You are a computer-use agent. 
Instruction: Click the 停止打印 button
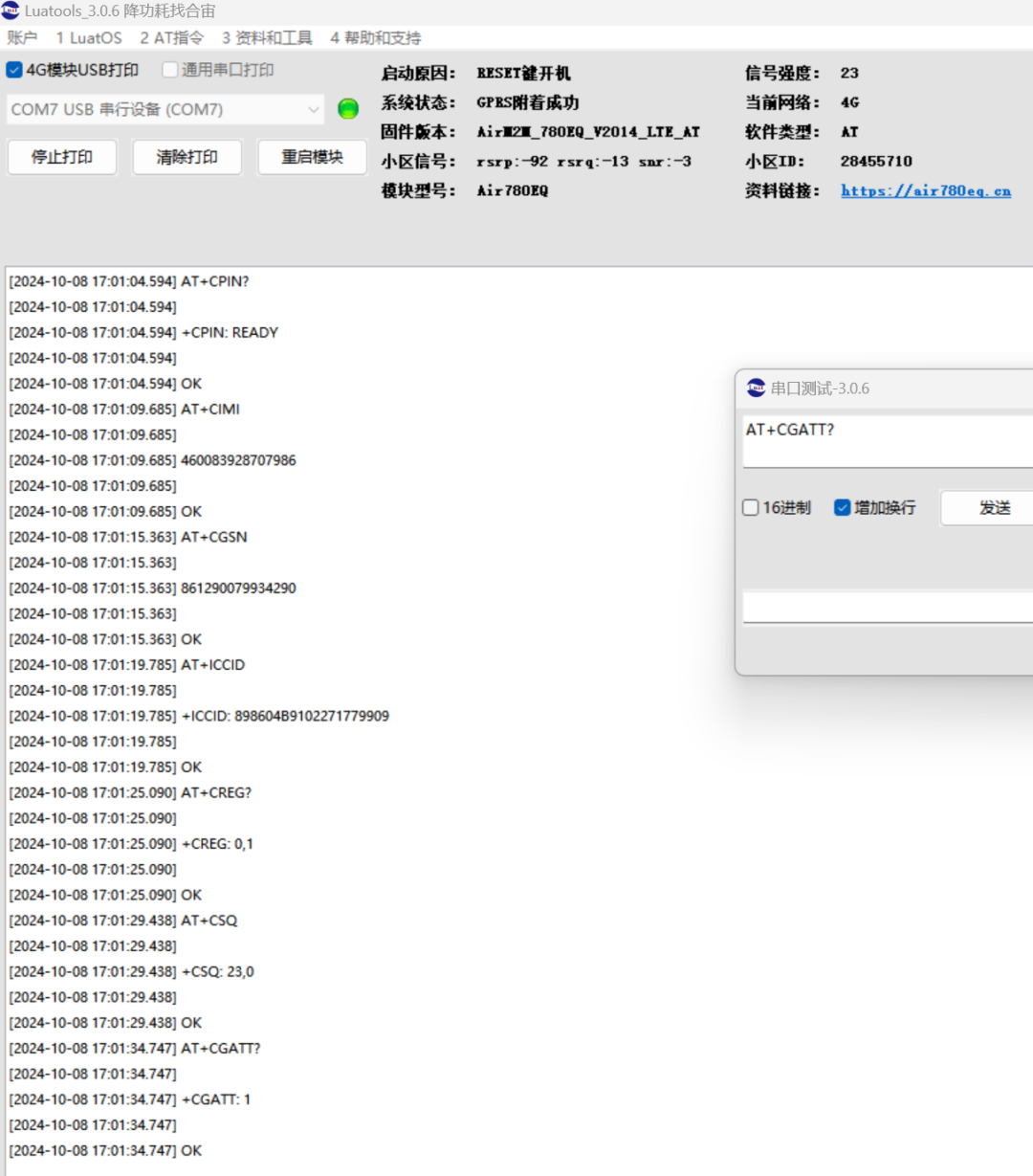point(61,156)
